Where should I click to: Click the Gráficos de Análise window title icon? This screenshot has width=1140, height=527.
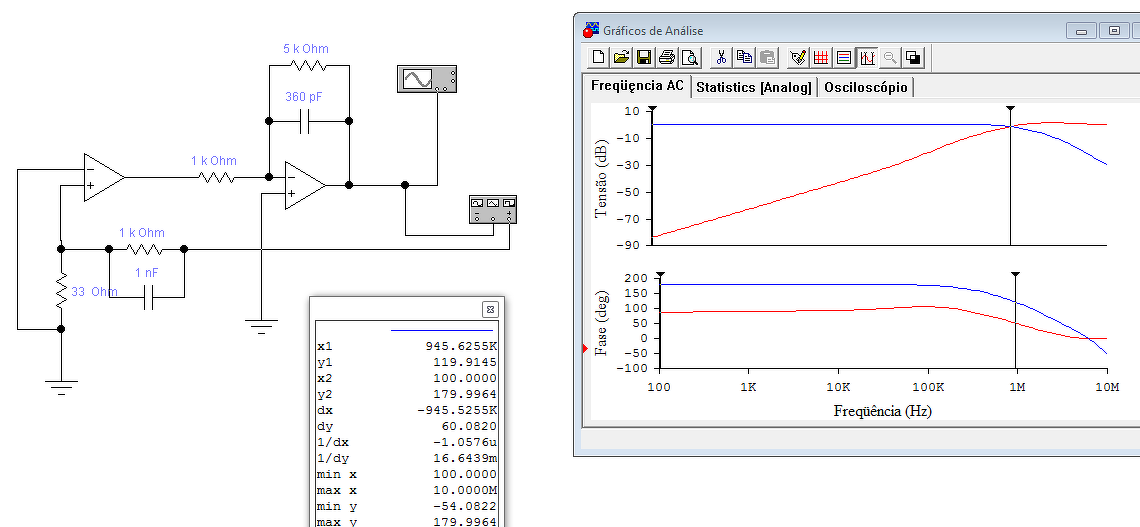[590, 31]
